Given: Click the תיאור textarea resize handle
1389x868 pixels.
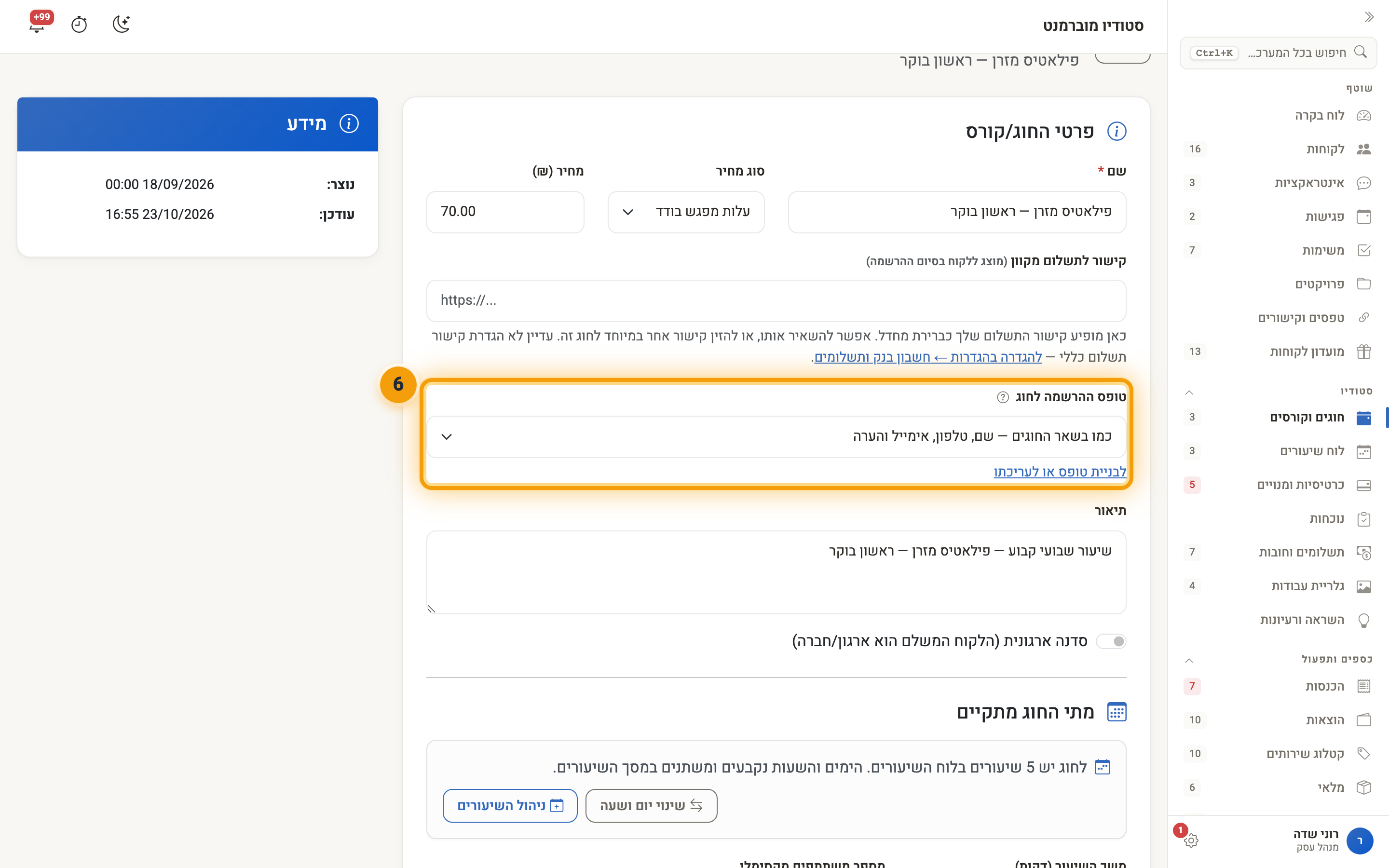Looking at the screenshot, I should 432,609.
